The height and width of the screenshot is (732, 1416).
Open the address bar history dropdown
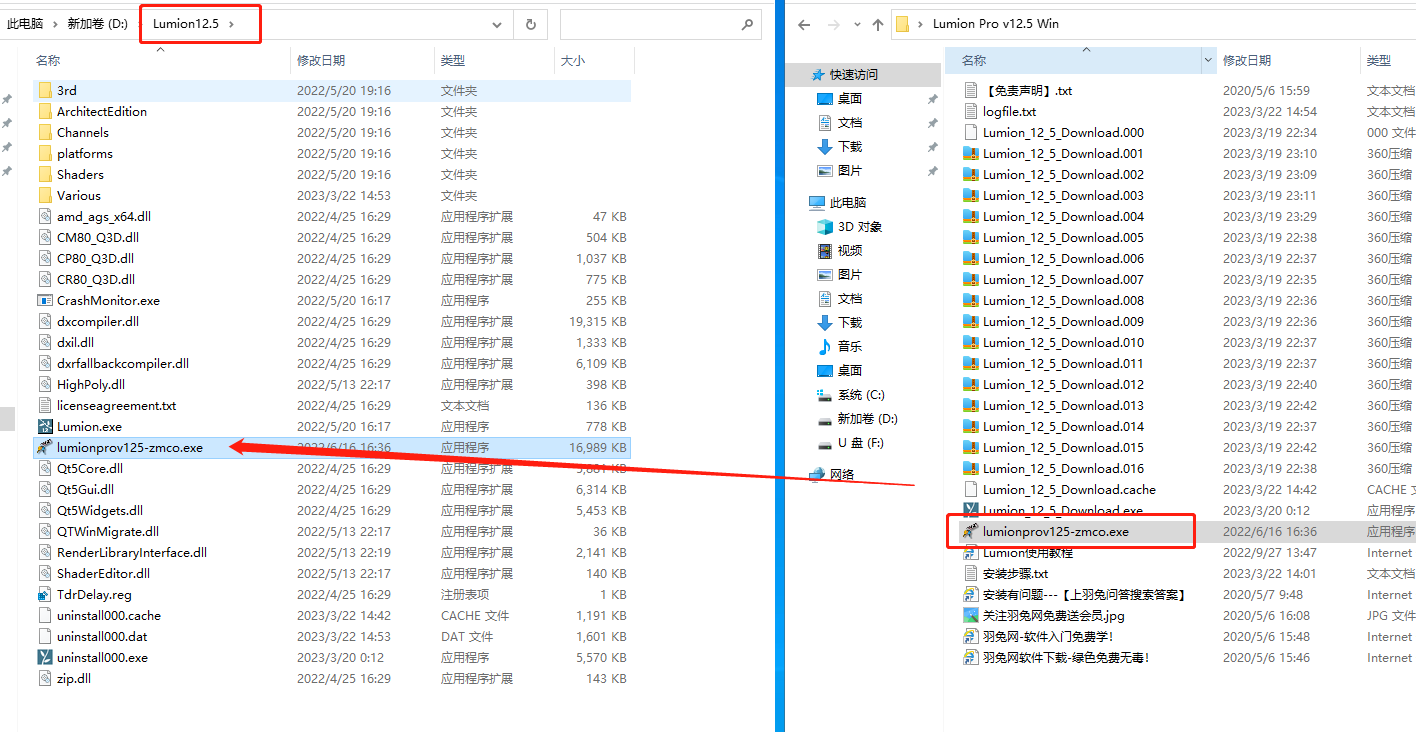[x=497, y=24]
